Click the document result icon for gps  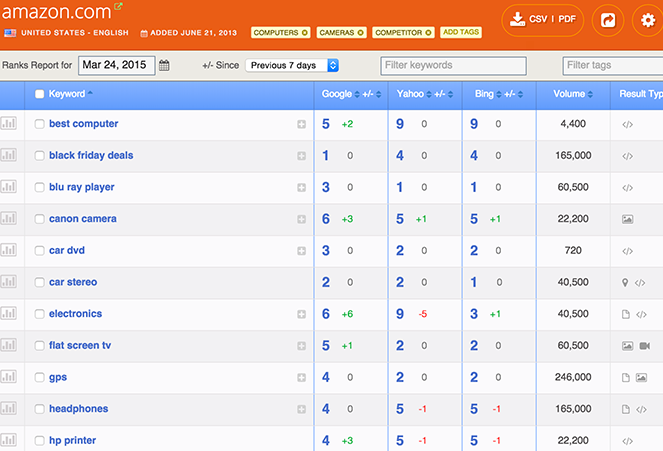626,378
